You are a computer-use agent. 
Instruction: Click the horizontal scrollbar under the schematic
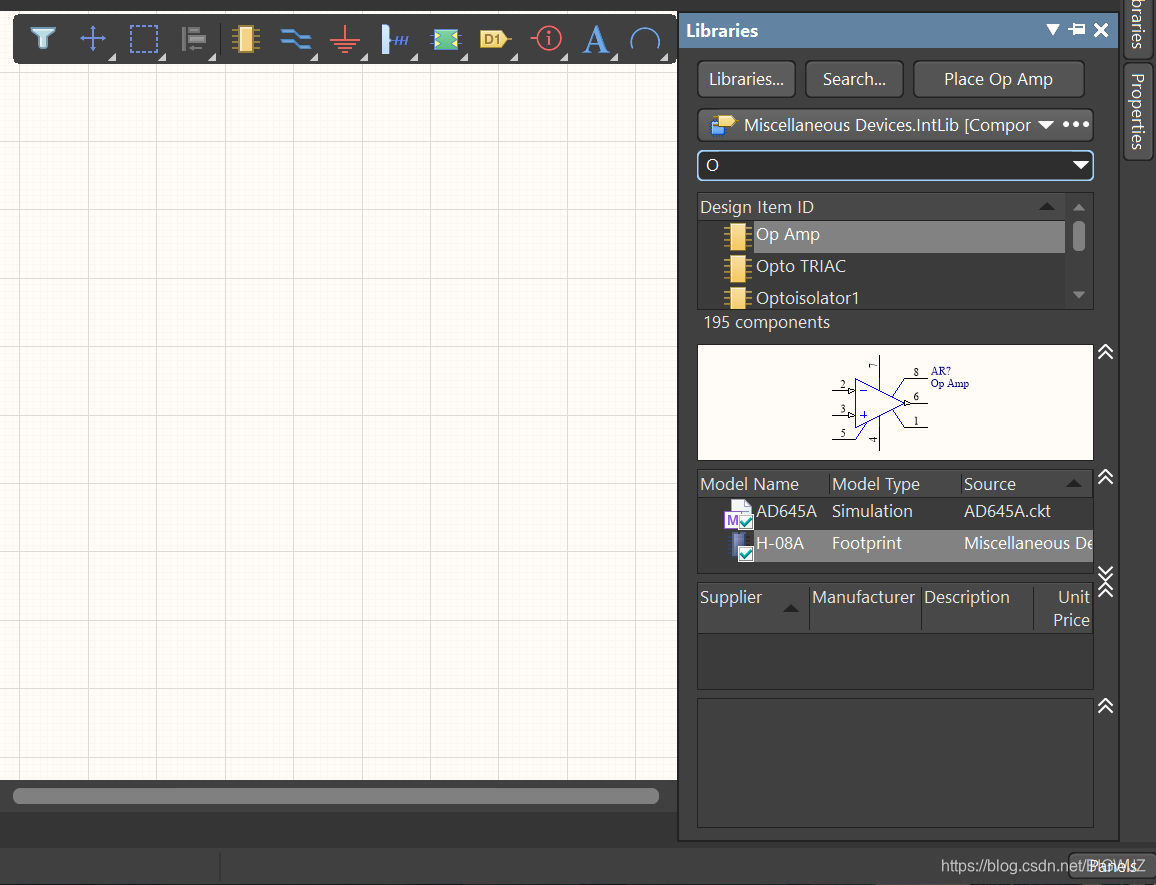pos(335,796)
